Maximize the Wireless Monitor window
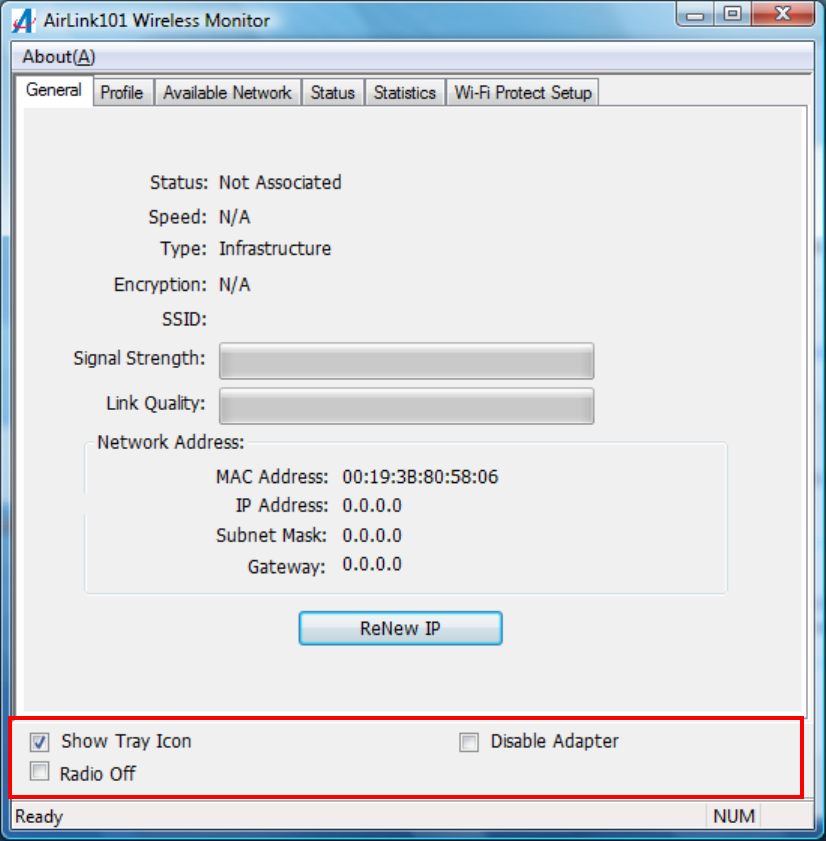The width and height of the screenshot is (826, 841). [x=733, y=14]
